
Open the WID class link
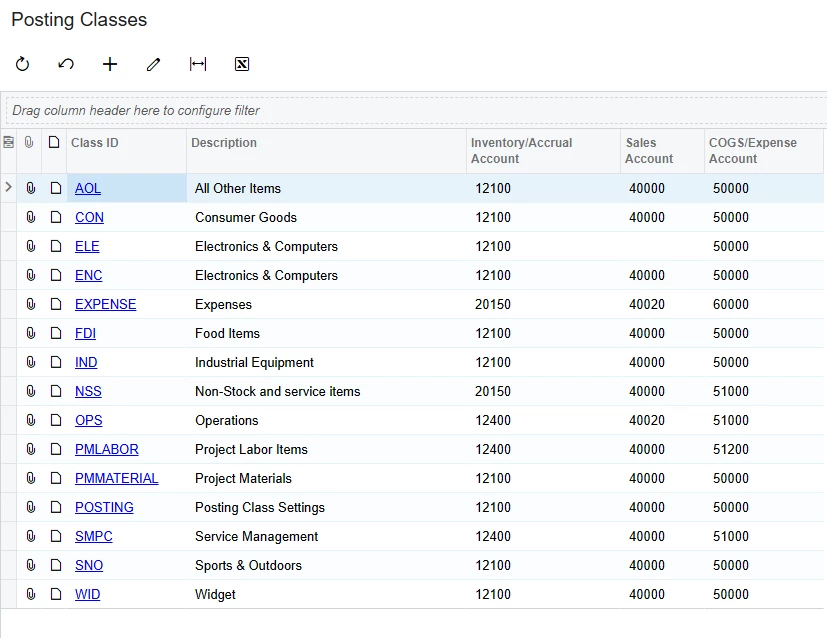(x=88, y=594)
